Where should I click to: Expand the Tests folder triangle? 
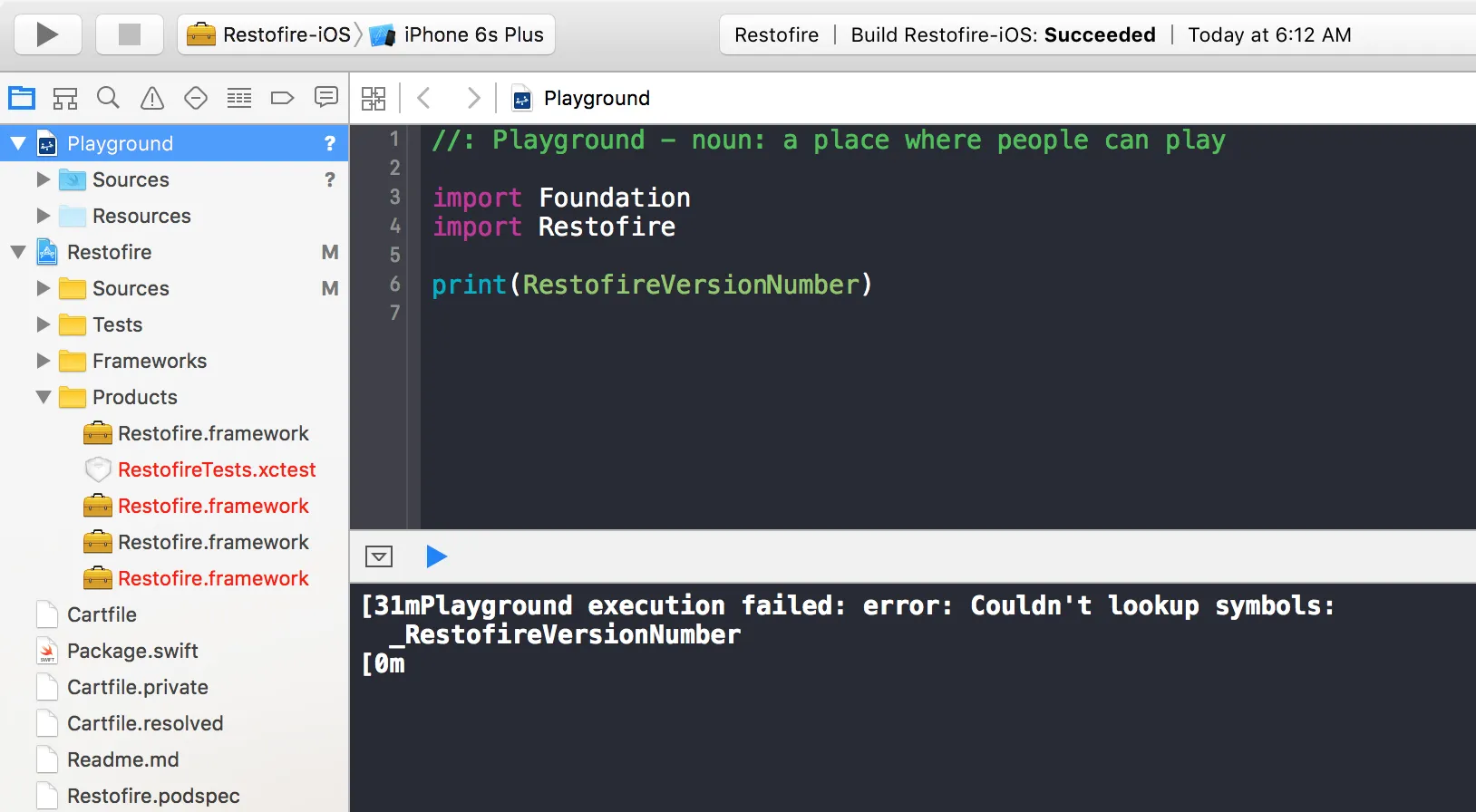click(44, 324)
